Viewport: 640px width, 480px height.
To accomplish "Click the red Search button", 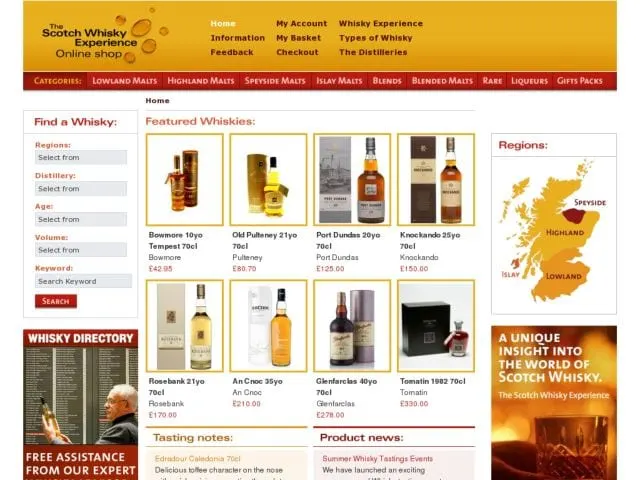I will (56, 301).
